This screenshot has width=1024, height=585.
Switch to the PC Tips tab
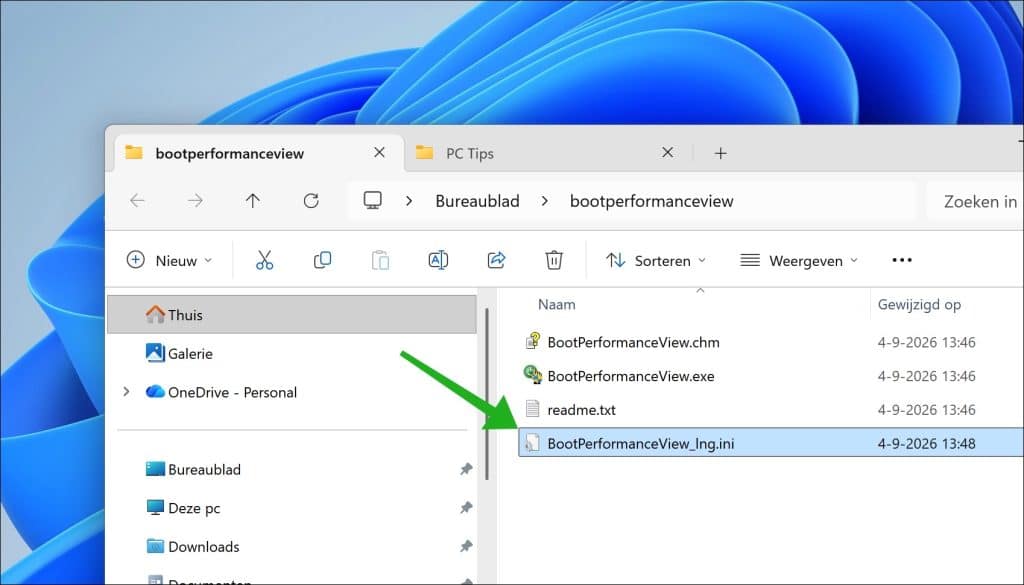549,153
